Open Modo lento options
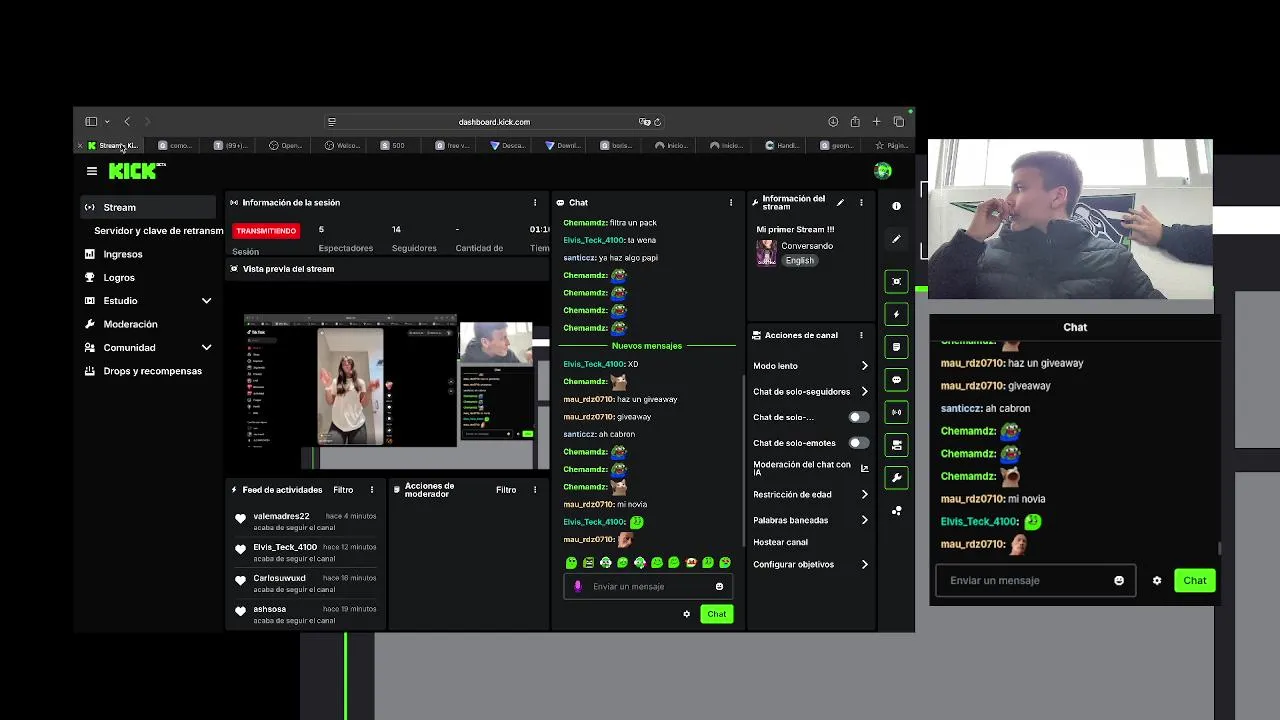Image resolution: width=1280 pixels, height=720 pixels. (810, 366)
